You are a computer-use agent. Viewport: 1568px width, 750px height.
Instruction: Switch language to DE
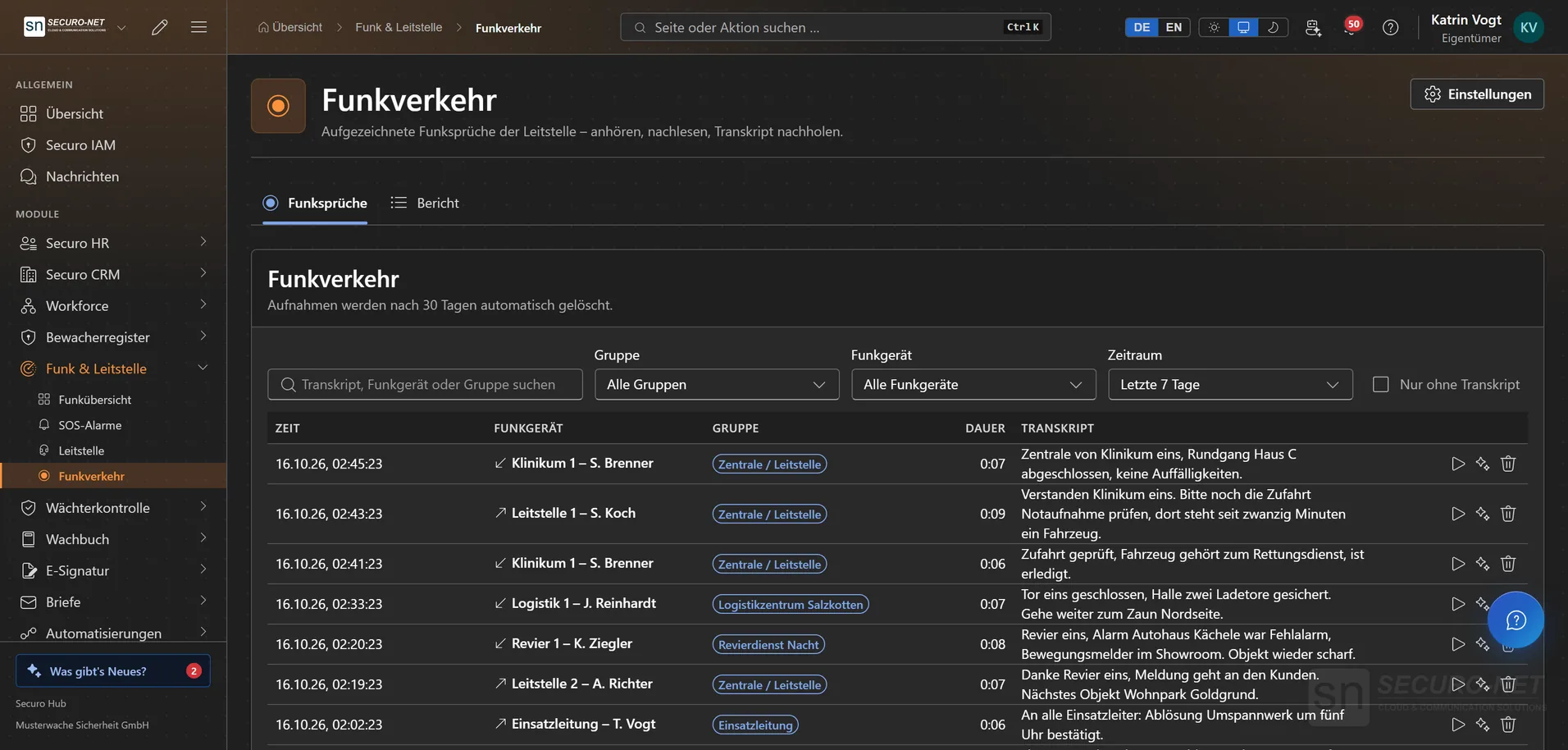[1142, 27]
